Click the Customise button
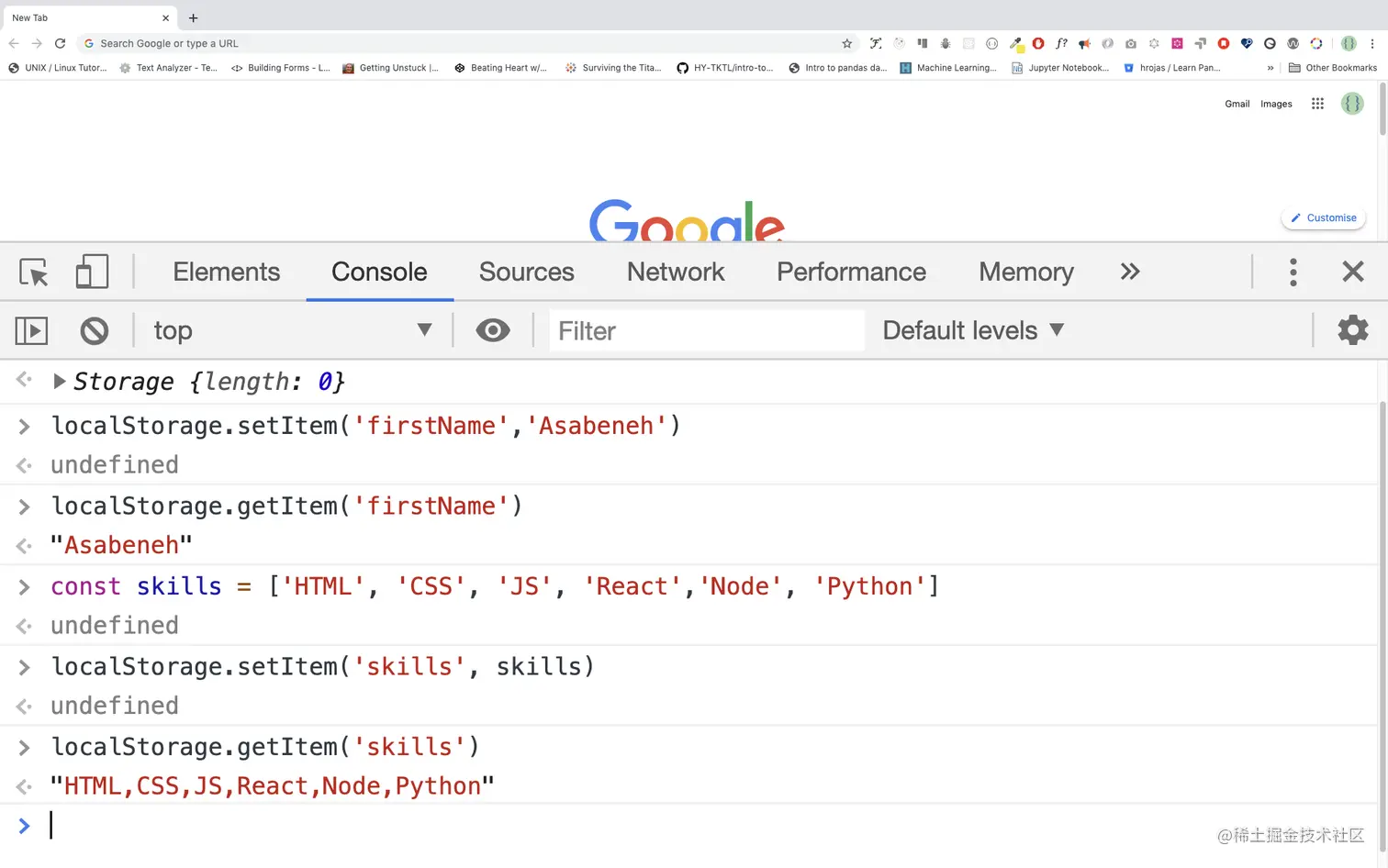 click(1323, 218)
